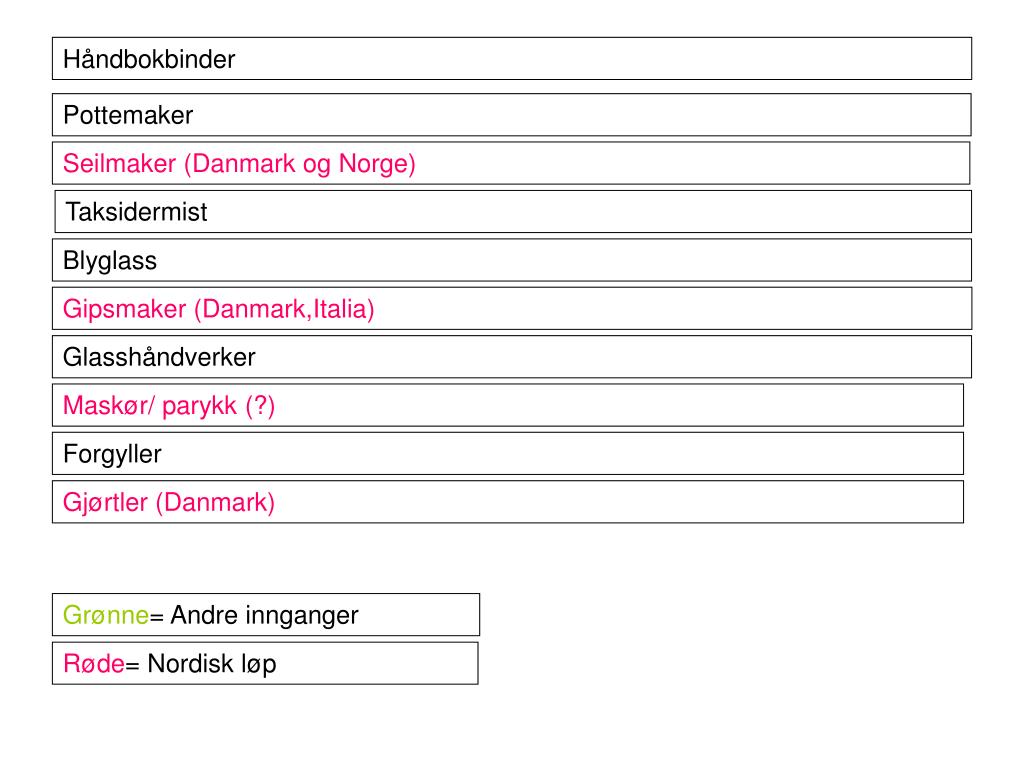Click the text Andre innganger
This screenshot has height=768, width=1024.
pos(264,616)
